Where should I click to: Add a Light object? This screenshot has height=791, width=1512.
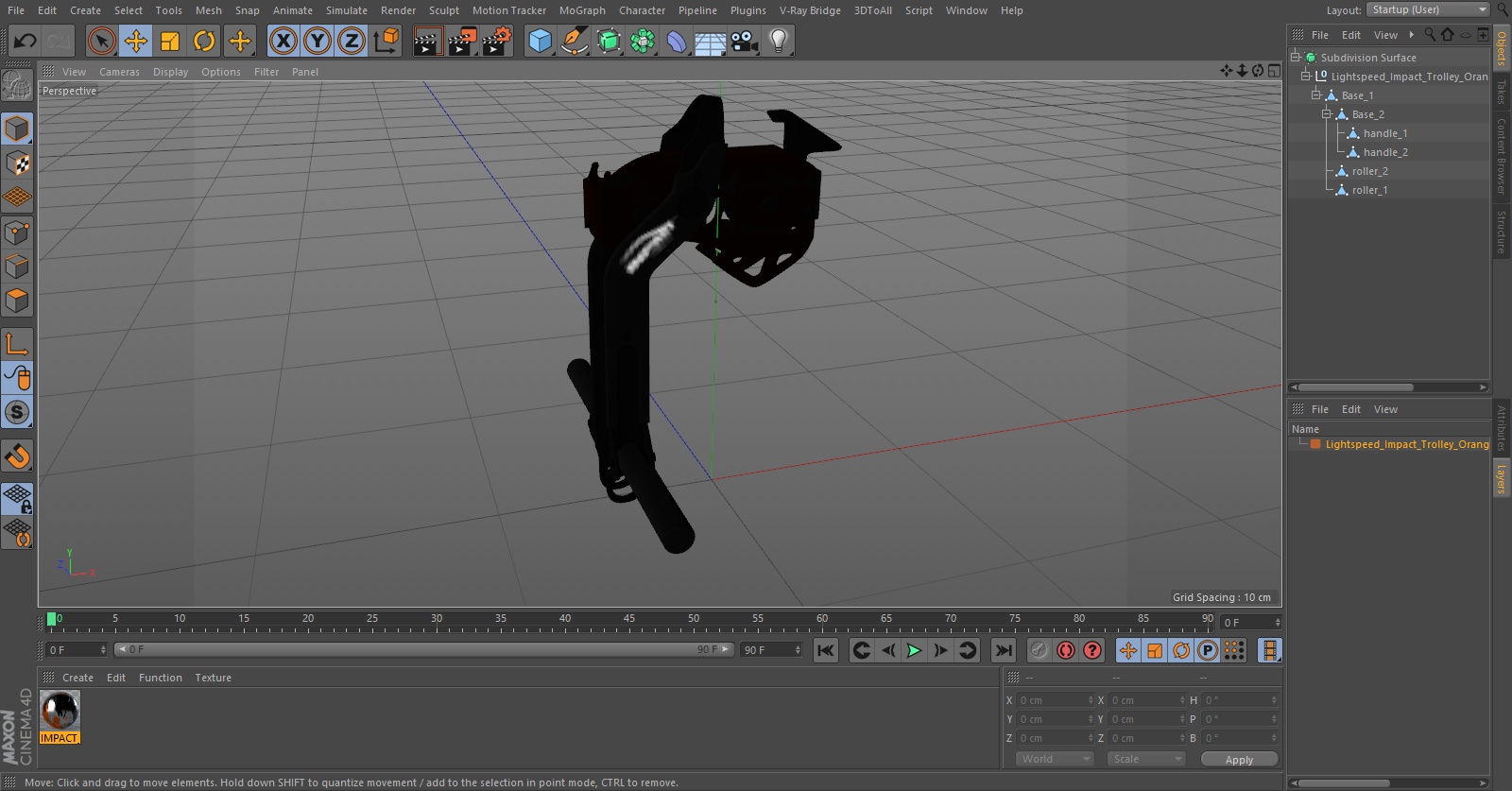click(779, 41)
